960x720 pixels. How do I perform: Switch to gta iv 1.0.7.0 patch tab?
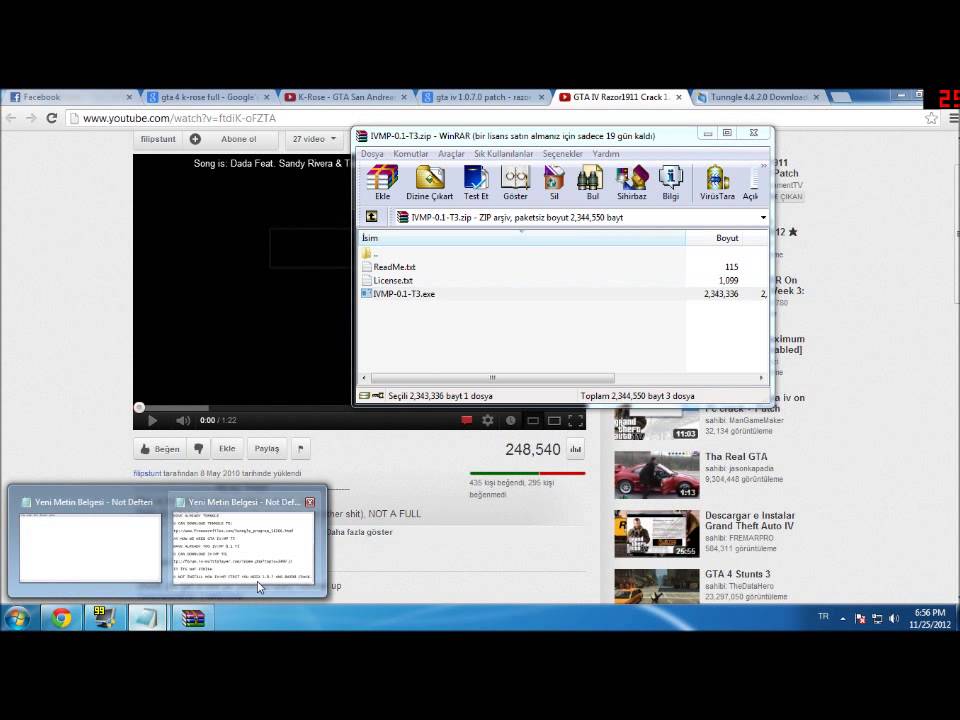[484, 97]
